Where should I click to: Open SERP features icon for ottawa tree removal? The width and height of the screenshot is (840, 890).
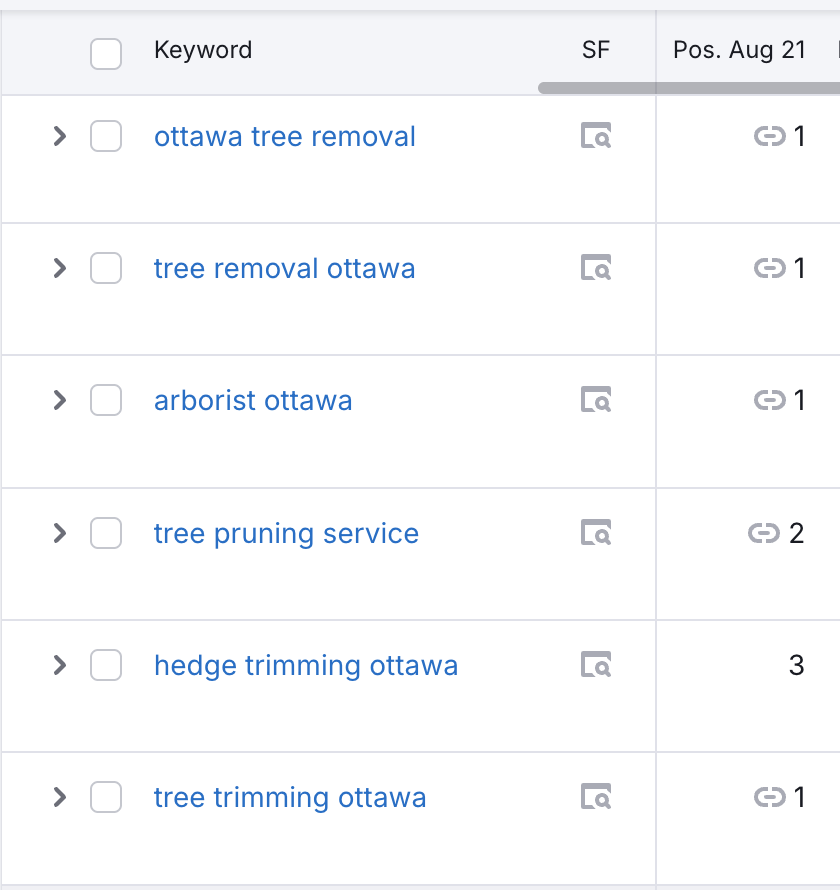[x=596, y=136]
